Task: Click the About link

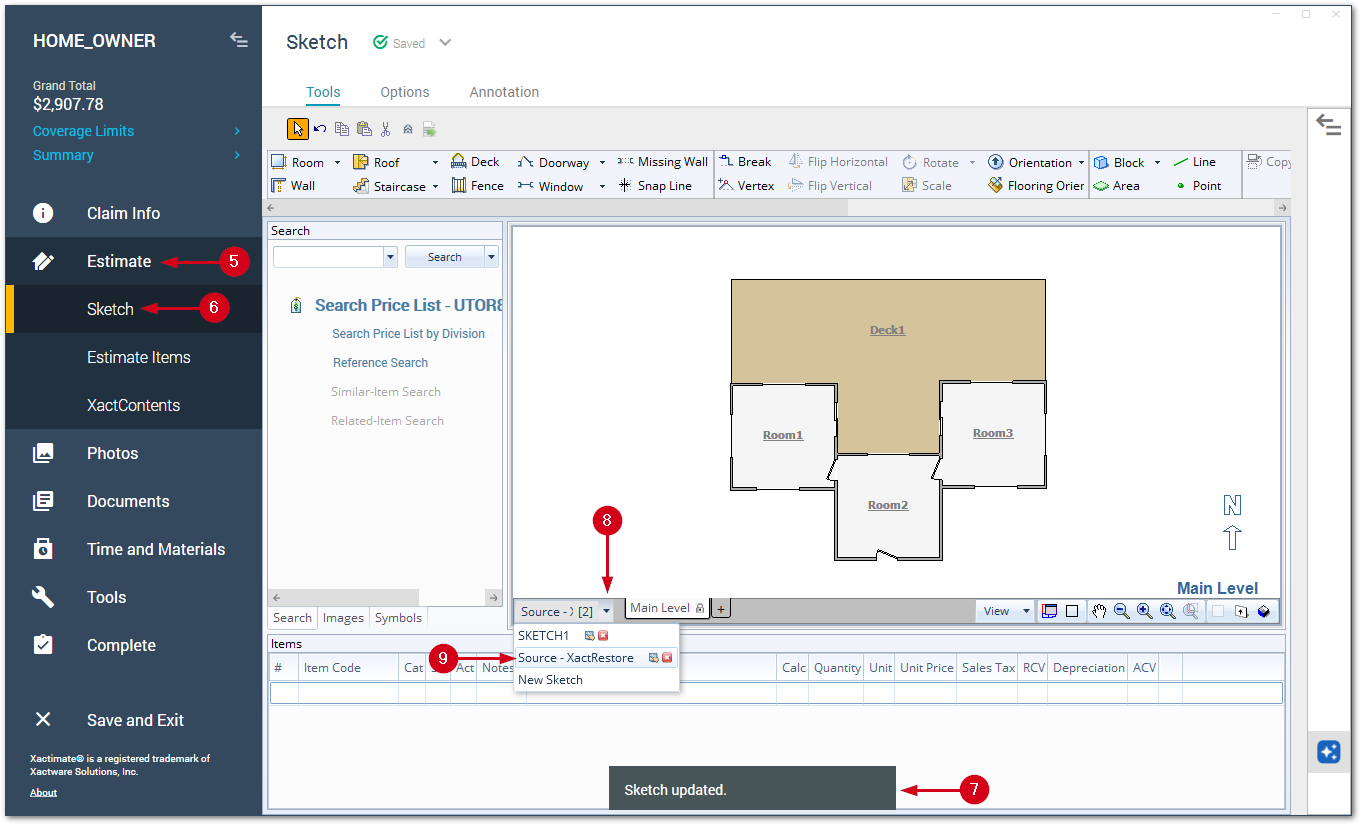Action: pyautogui.click(x=43, y=793)
